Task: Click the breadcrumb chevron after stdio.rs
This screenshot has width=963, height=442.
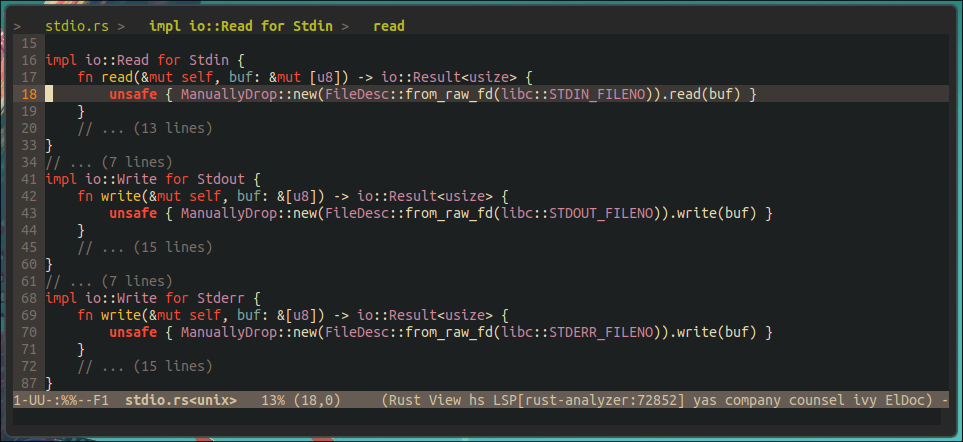Action: point(121,26)
